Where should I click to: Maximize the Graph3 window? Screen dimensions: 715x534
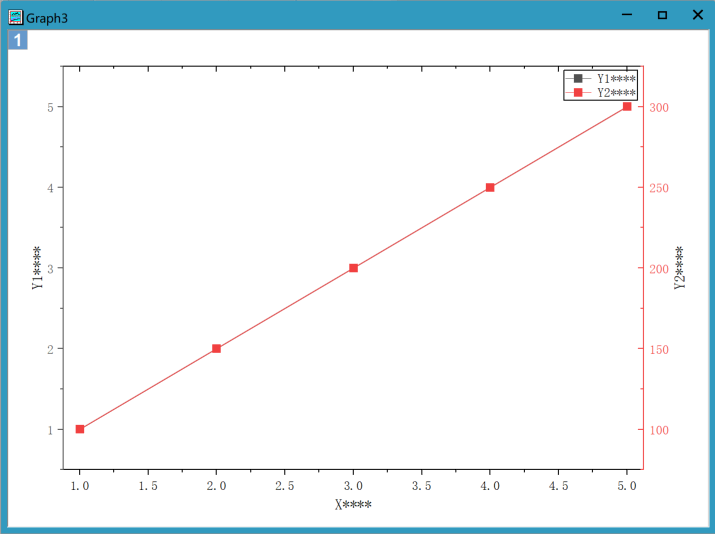[x=662, y=15]
